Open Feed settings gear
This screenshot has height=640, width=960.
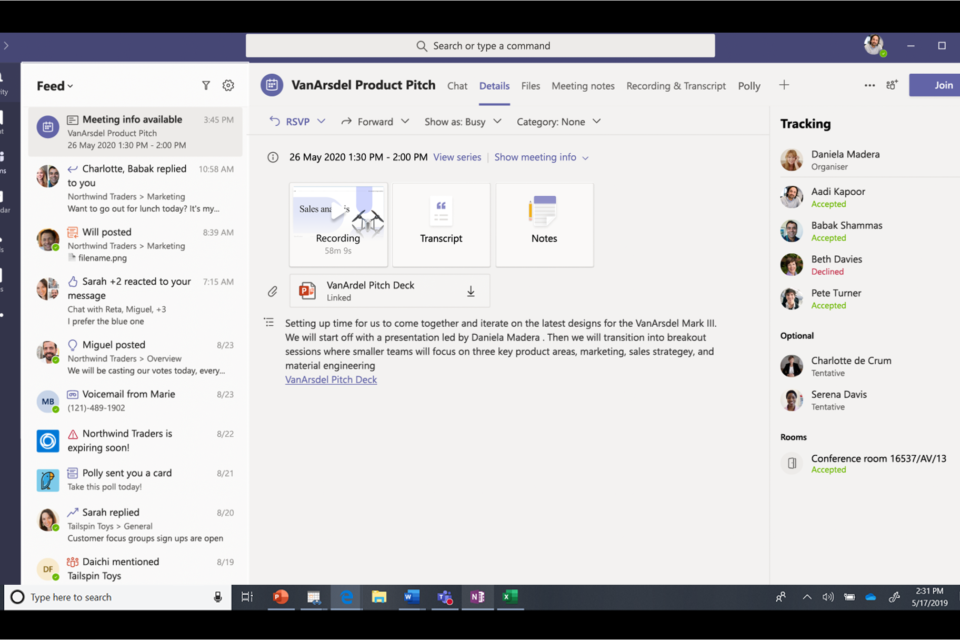coord(228,86)
